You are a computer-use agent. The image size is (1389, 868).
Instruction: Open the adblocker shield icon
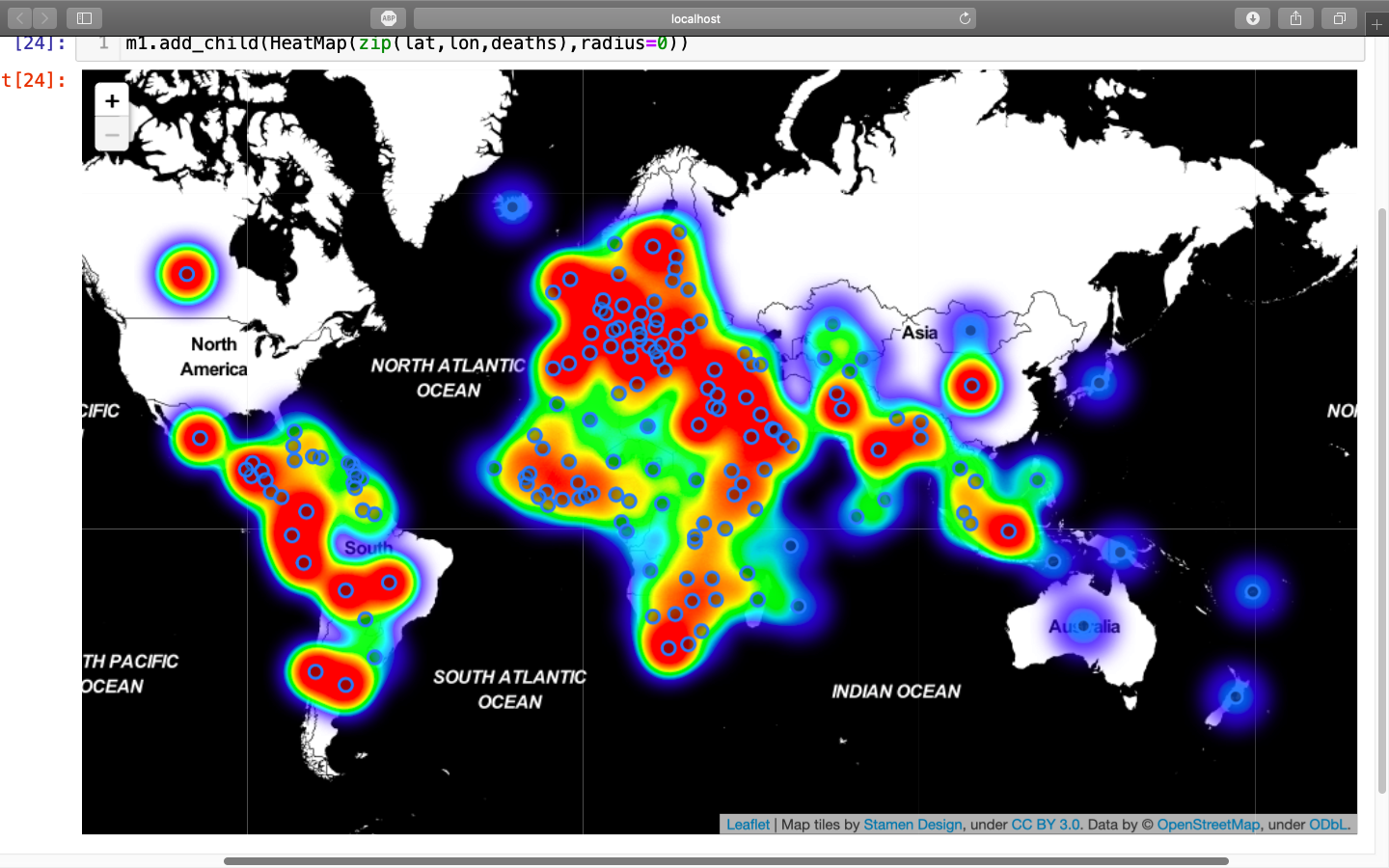click(x=389, y=17)
